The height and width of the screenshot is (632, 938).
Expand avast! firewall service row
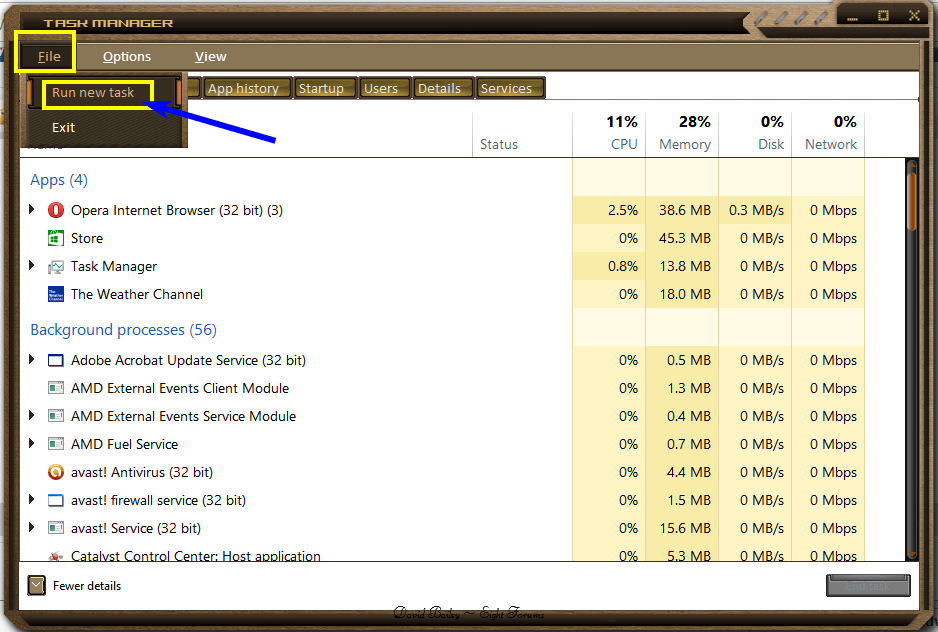[32, 499]
